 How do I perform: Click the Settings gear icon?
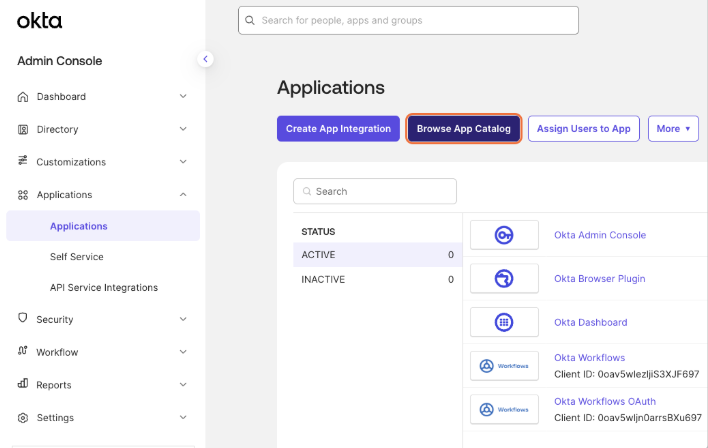pos(23,418)
